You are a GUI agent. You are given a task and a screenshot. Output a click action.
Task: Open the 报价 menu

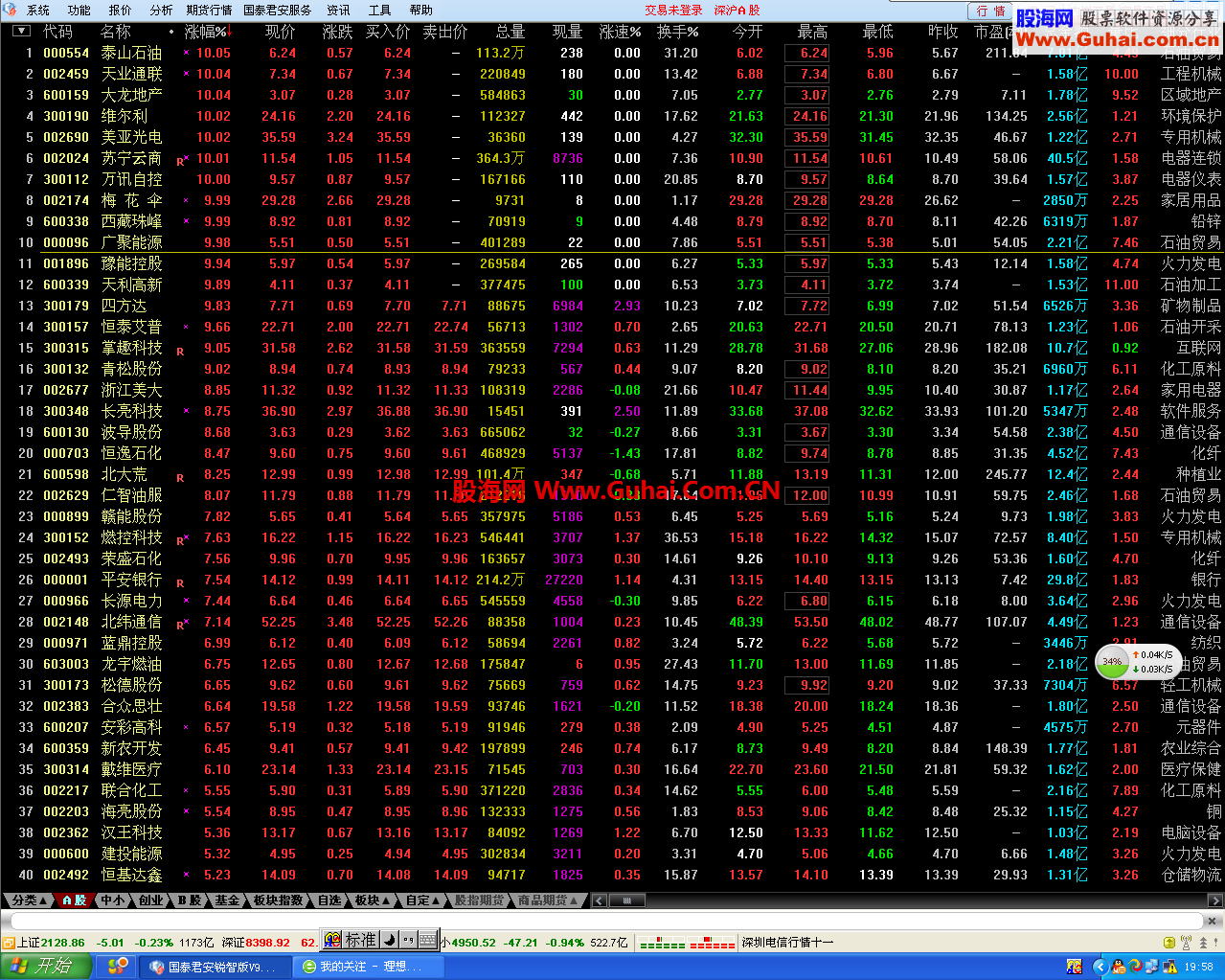click(121, 10)
